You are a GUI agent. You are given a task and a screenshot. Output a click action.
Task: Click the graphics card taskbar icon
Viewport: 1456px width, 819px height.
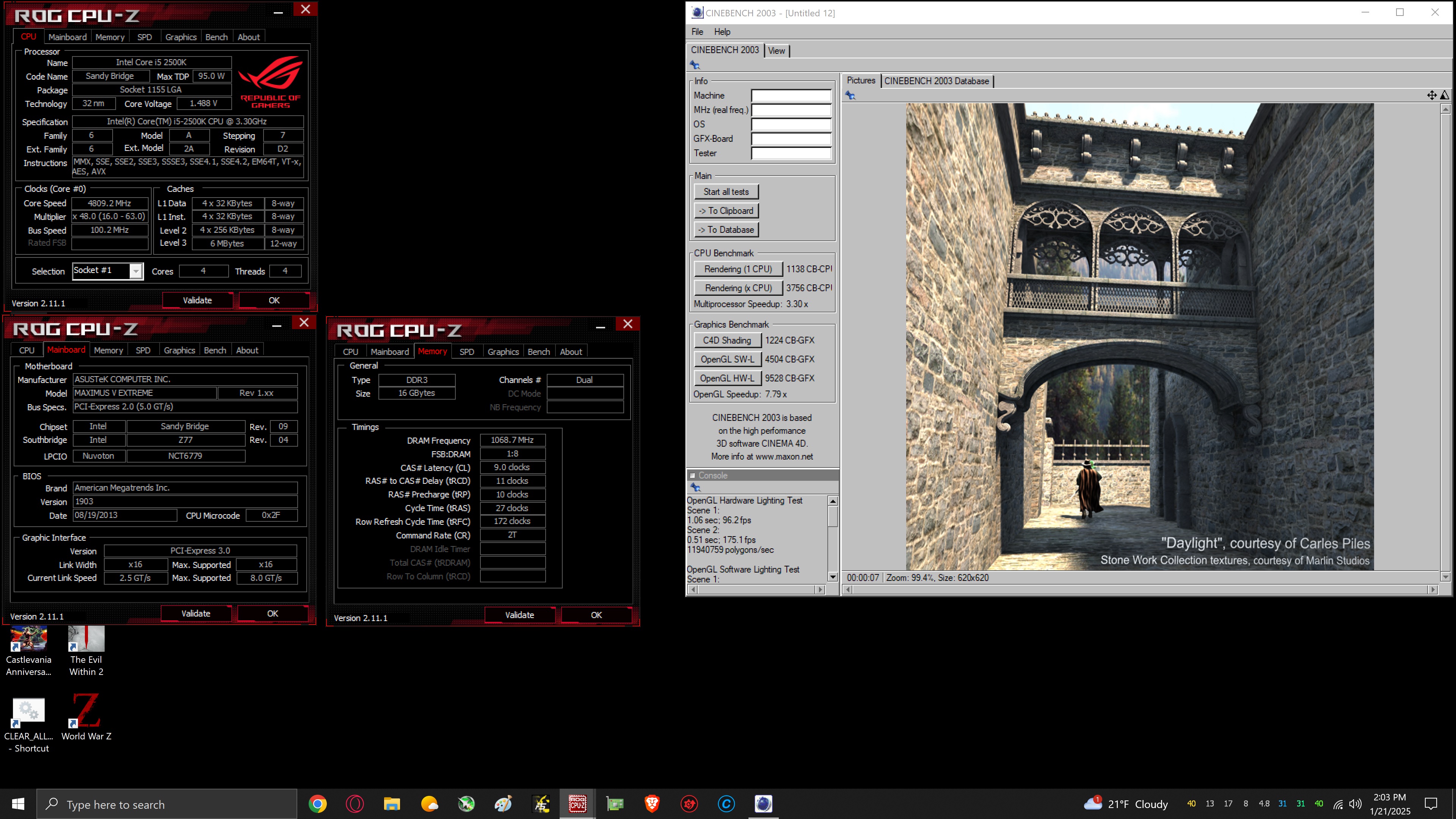614,804
